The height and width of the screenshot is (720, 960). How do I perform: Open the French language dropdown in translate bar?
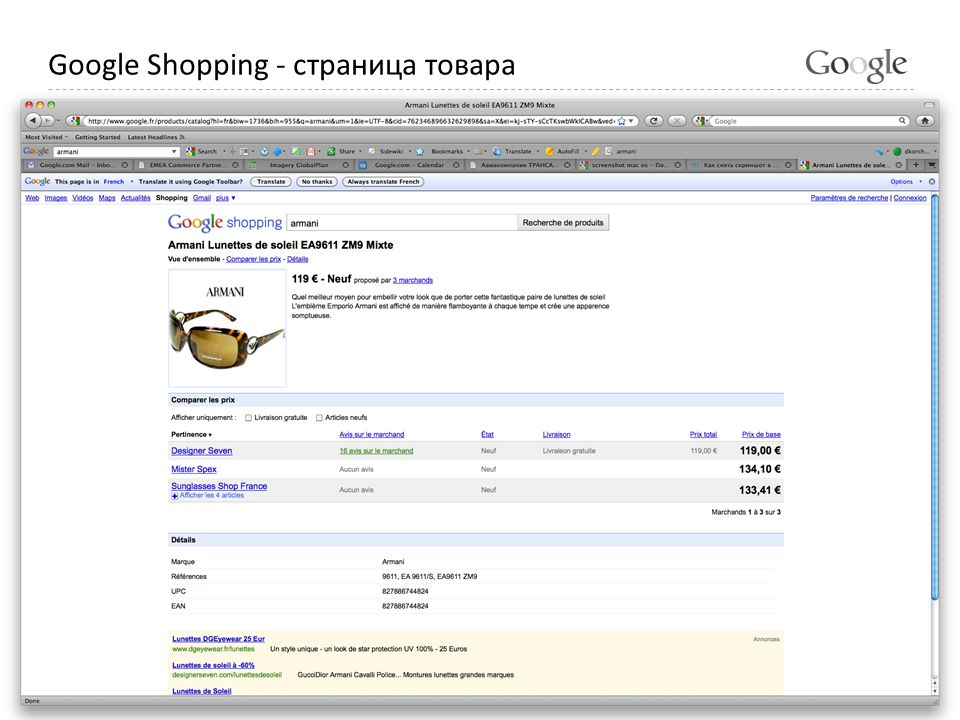[x=117, y=182]
